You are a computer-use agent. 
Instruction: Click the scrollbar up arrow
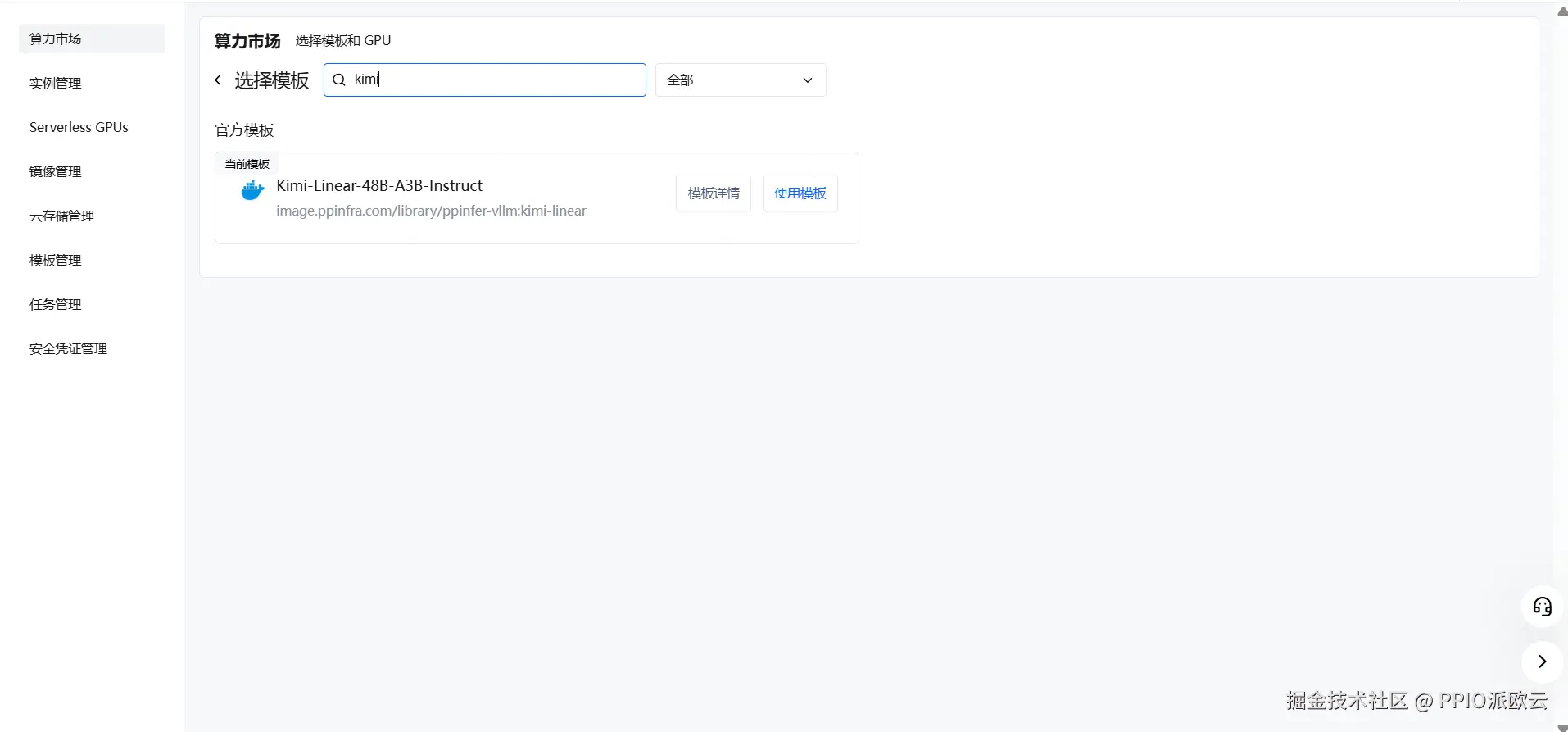coord(1561,11)
